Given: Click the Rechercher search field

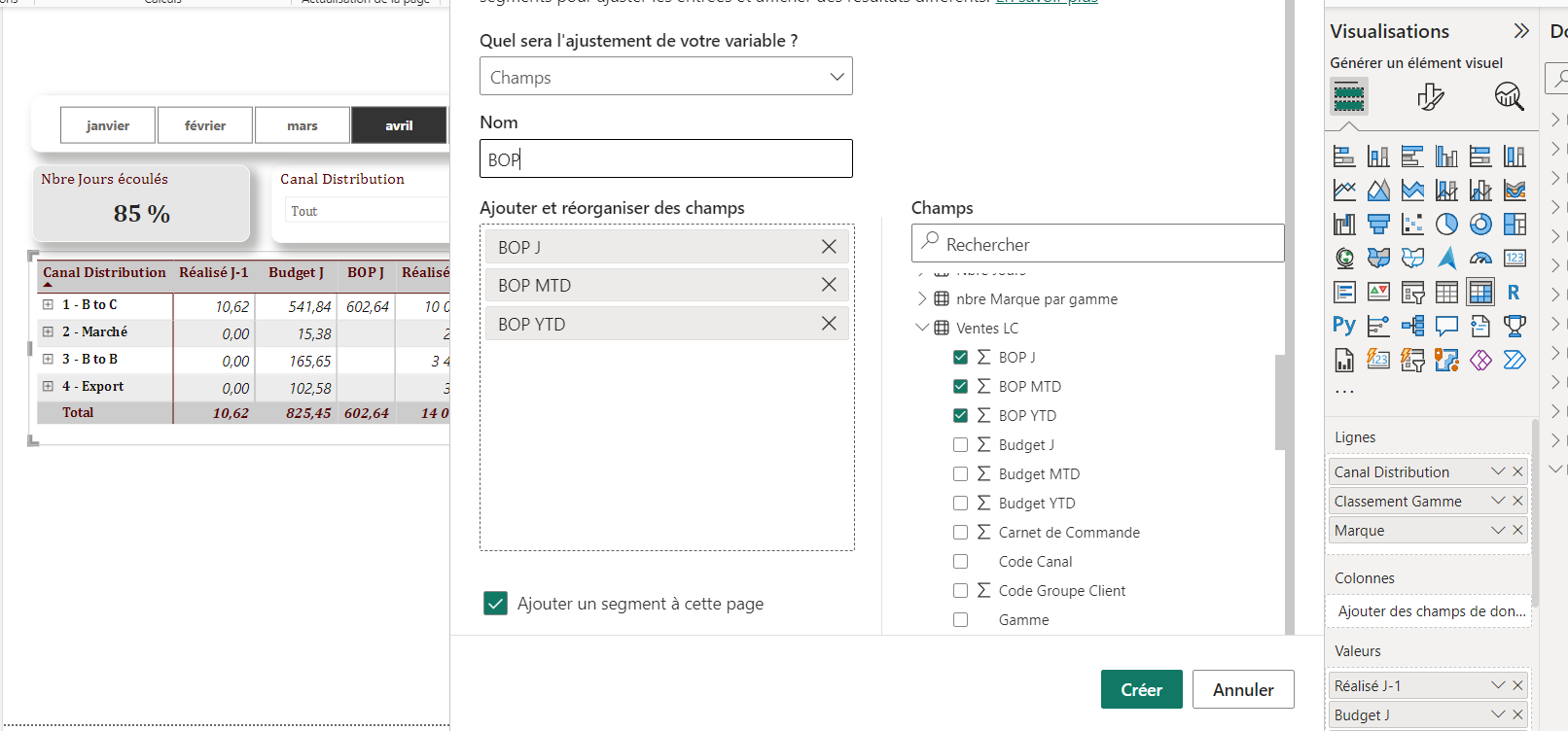Looking at the screenshot, I should [x=1097, y=243].
